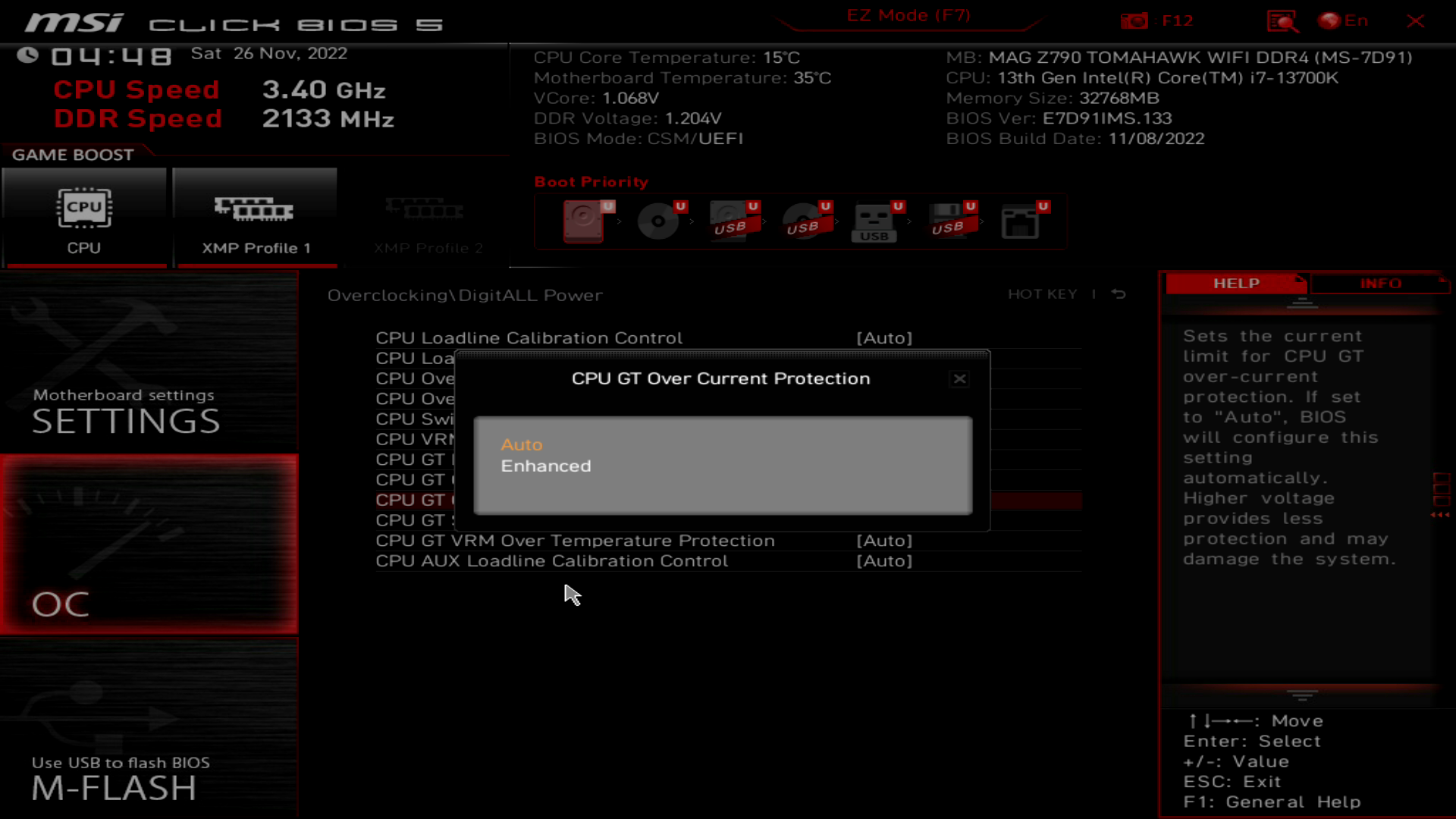
Task: Go back with the return arrow icon
Action: pos(1119,294)
